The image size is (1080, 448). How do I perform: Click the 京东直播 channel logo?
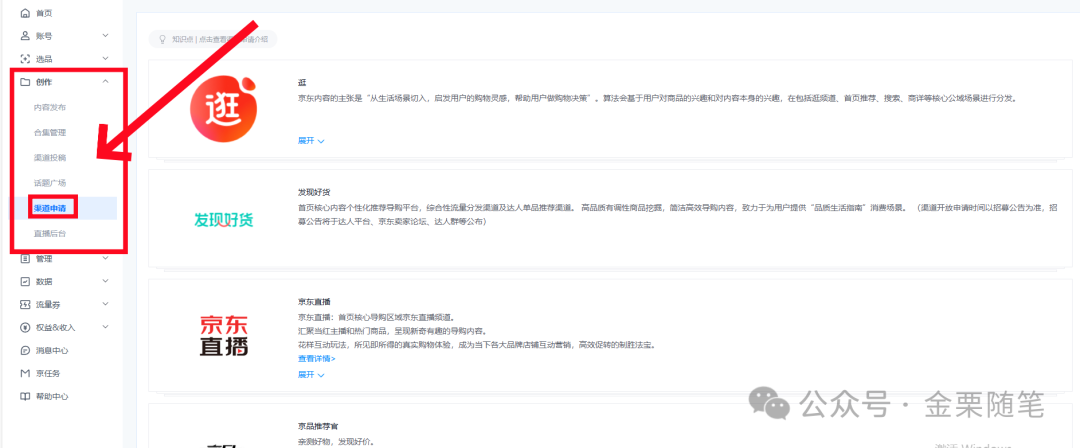224,335
